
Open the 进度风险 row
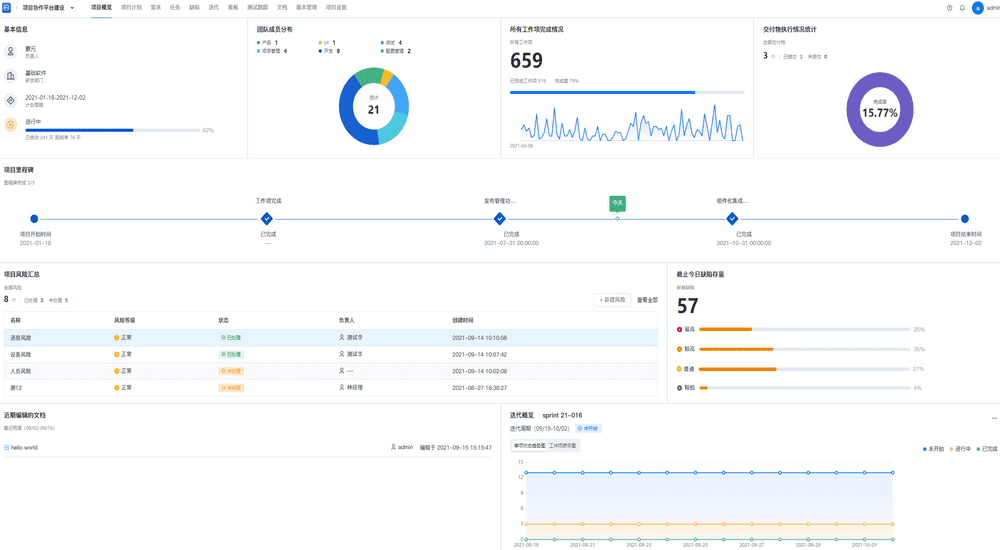tap(331, 338)
